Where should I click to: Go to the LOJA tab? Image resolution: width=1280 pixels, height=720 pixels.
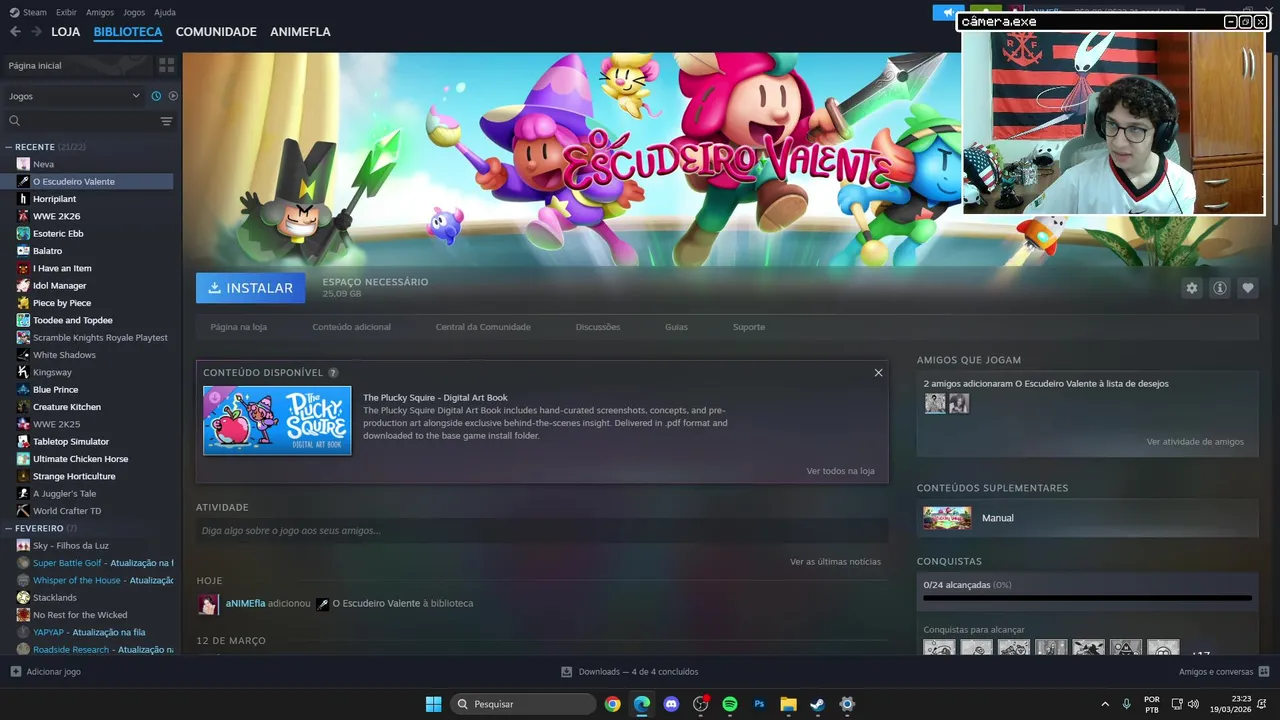point(66,32)
